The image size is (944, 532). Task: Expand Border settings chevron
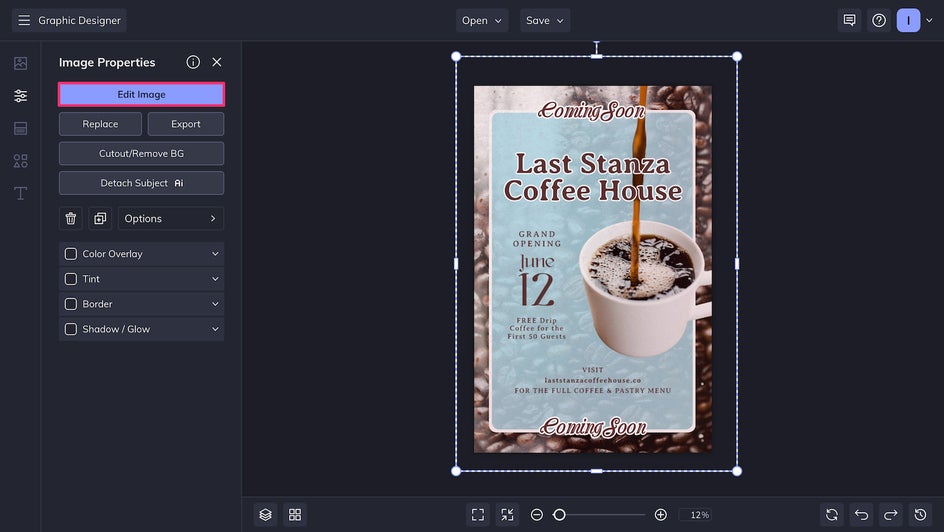(x=215, y=304)
